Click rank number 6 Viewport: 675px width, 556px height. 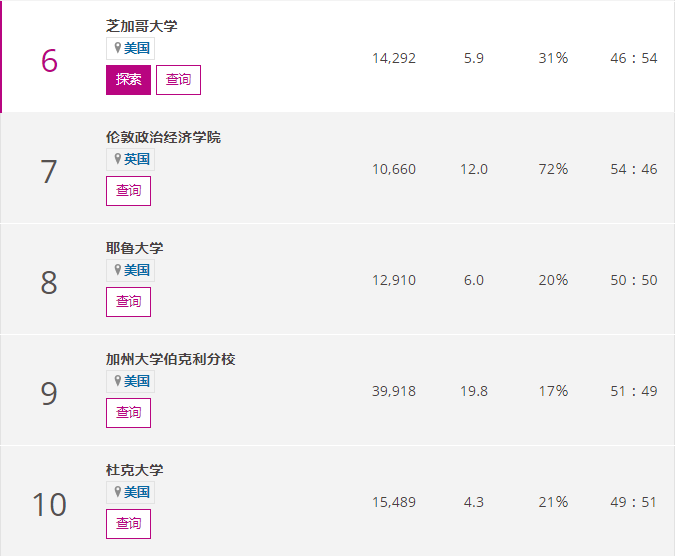[49, 61]
